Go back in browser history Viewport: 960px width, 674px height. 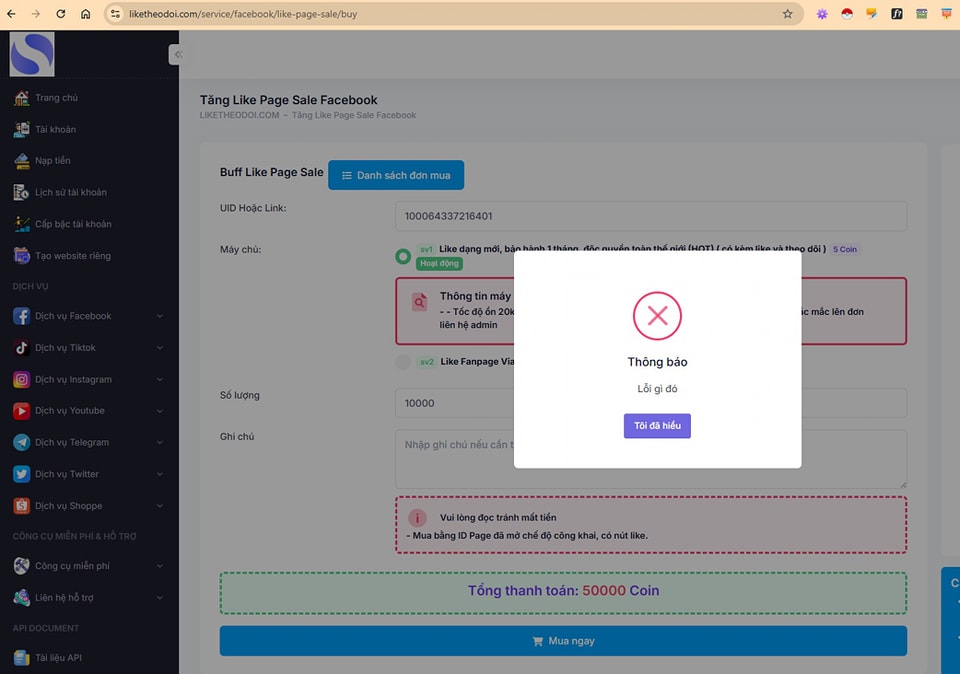point(11,13)
